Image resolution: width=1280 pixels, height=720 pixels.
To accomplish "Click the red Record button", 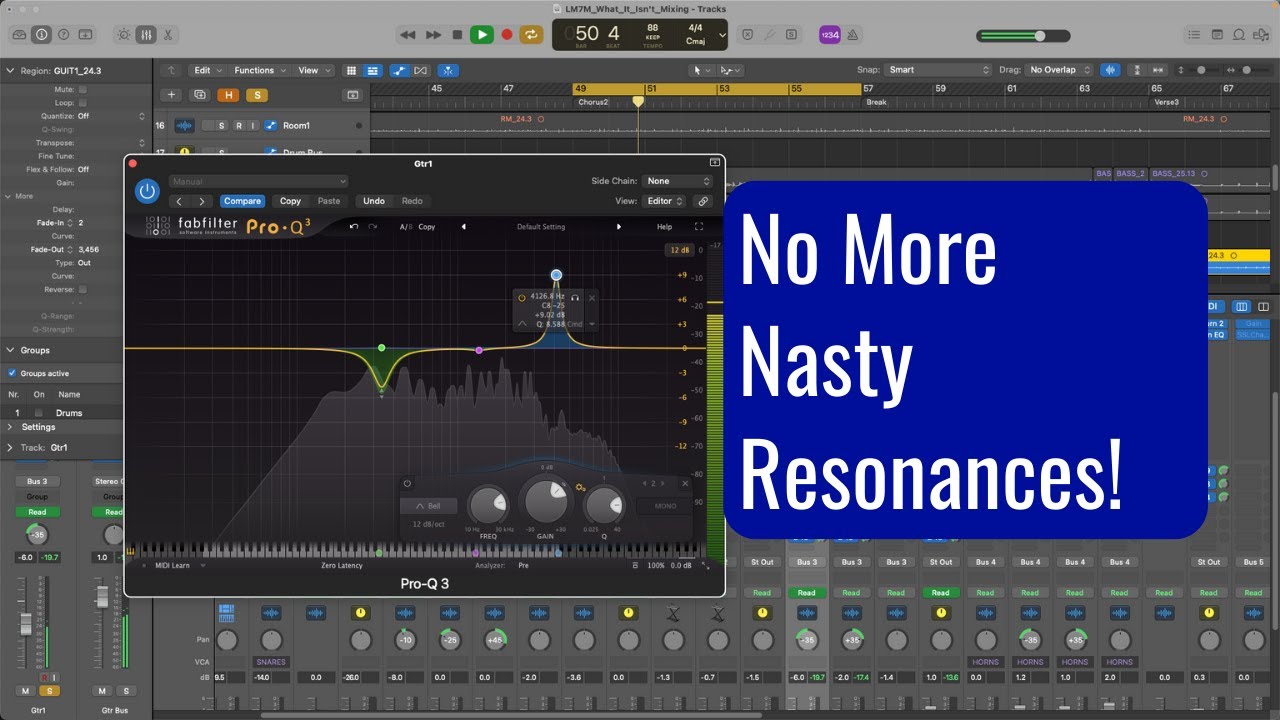I will 507,34.
